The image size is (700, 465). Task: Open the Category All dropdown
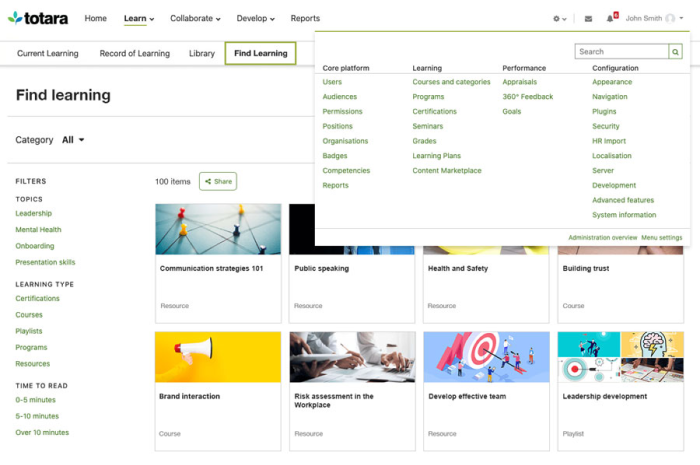[x=73, y=140]
